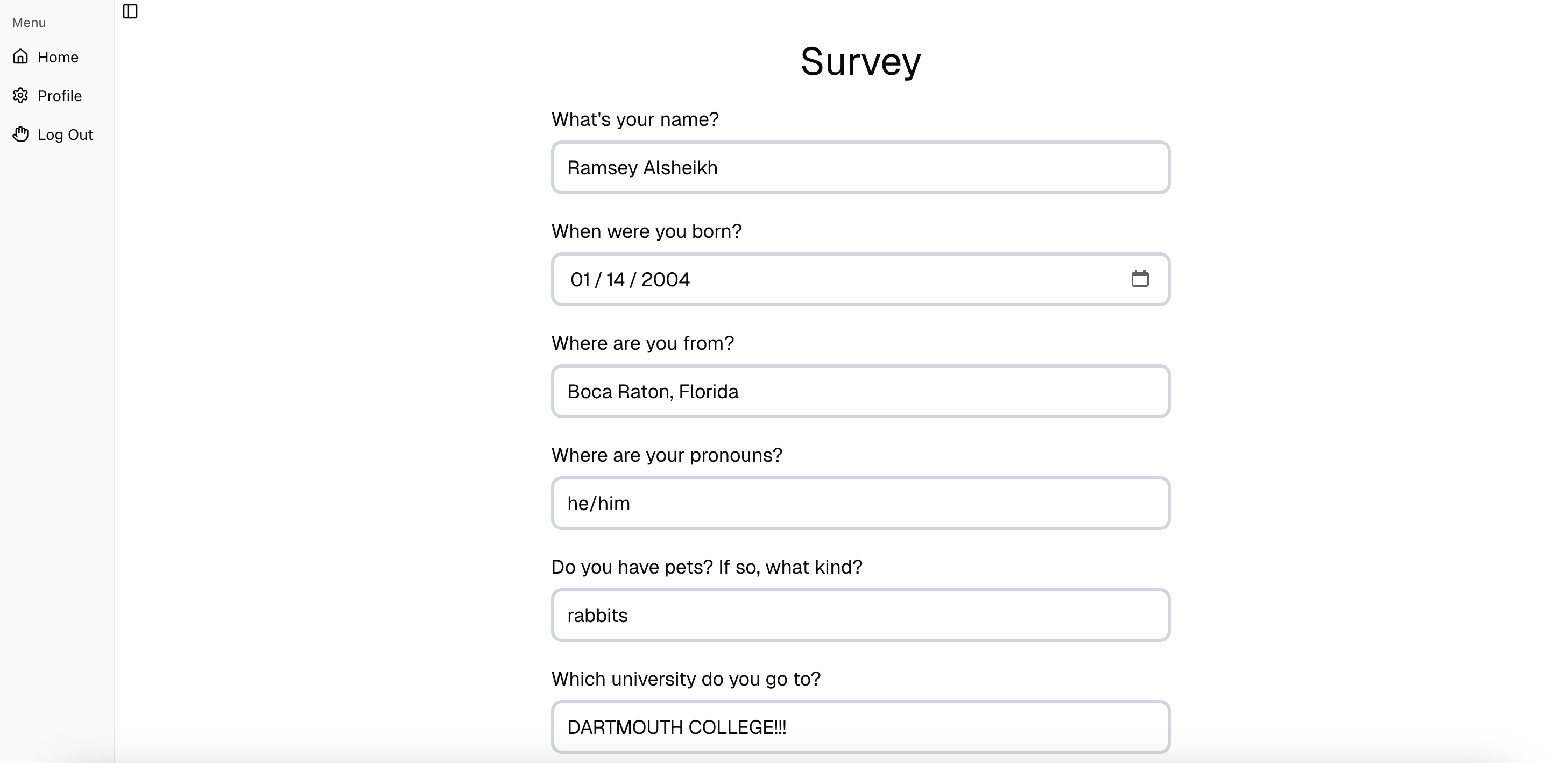Toggle the sidebar collapse icon

(x=130, y=11)
